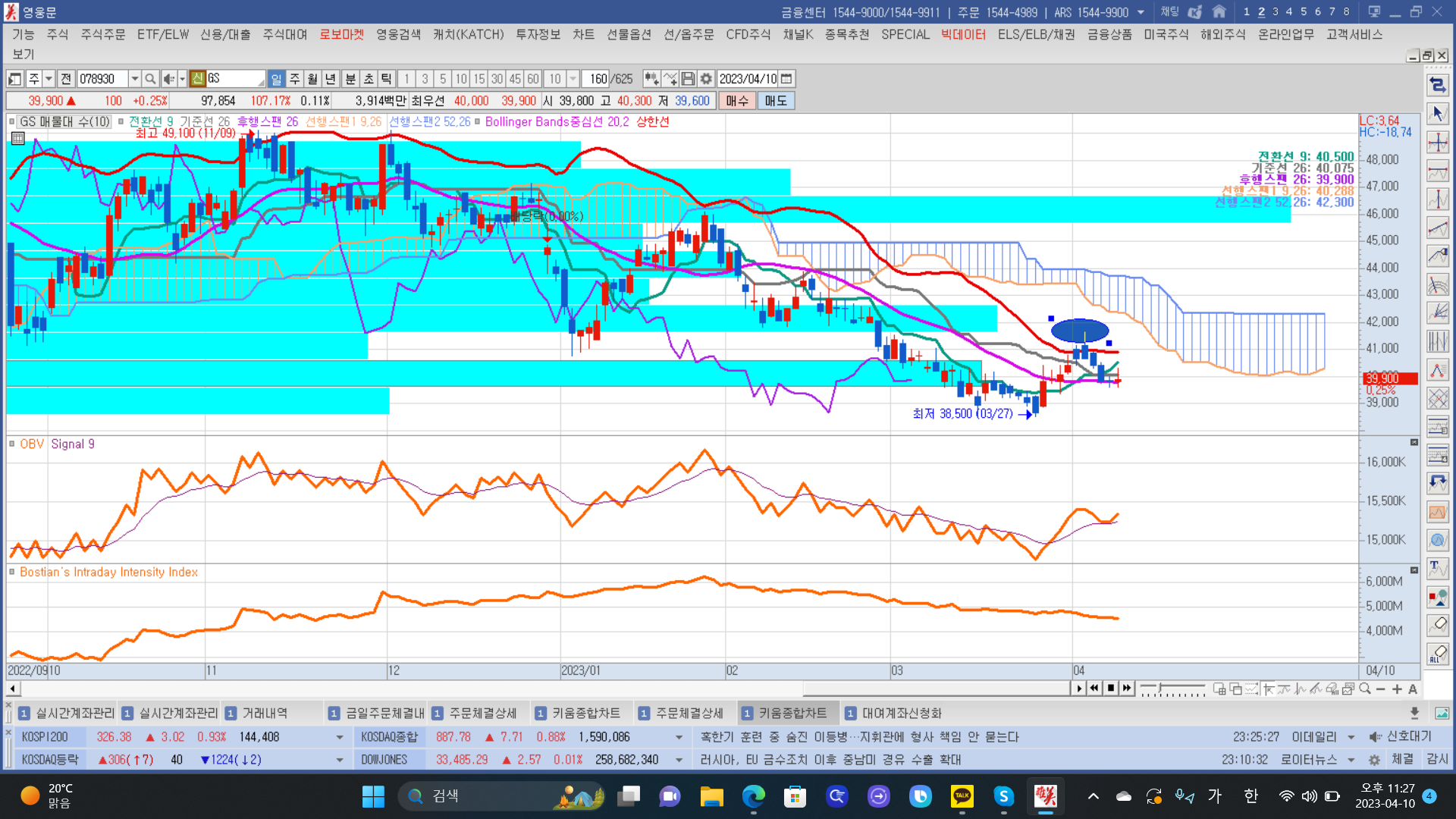1456x819 pixels.
Task: Open chart settings gear in toolbar
Action: click(x=706, y=79)
